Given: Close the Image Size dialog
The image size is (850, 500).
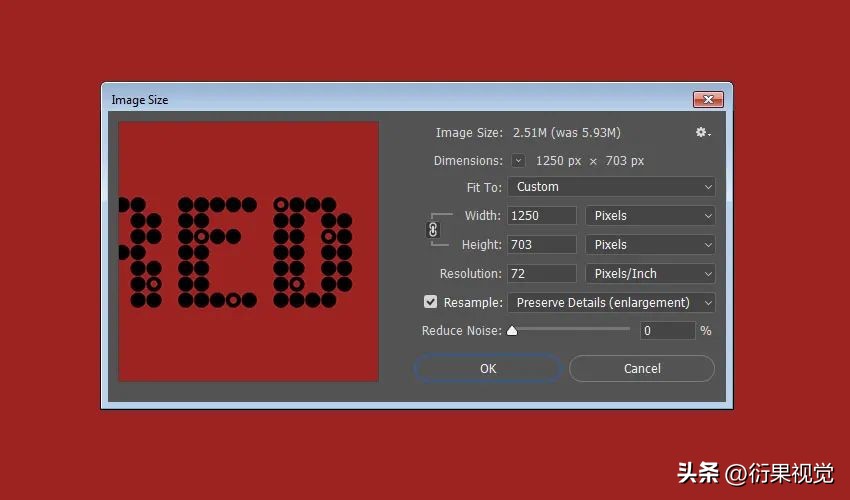Looking at the screenshot, I should [708, 100].
